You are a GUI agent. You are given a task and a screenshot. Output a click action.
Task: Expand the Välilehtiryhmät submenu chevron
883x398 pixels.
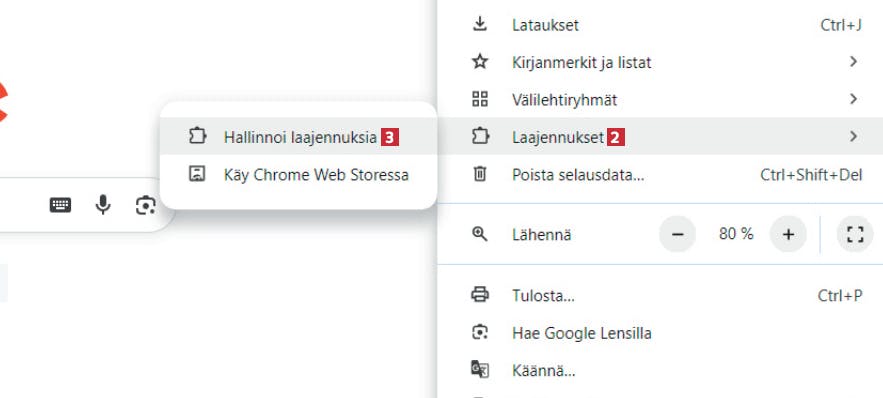pyautogui.click(x=853, y=100)
